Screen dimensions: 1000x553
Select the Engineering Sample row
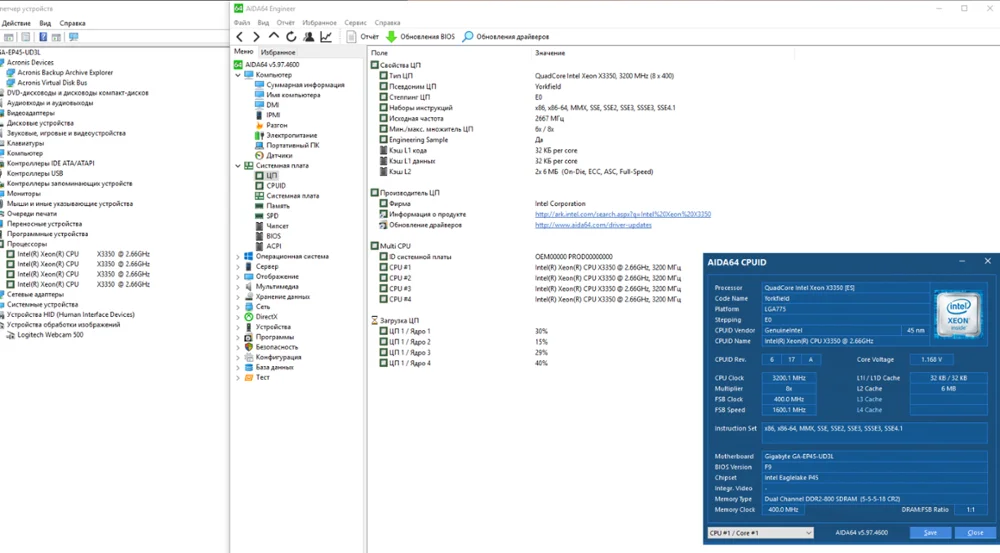[418, 140]
